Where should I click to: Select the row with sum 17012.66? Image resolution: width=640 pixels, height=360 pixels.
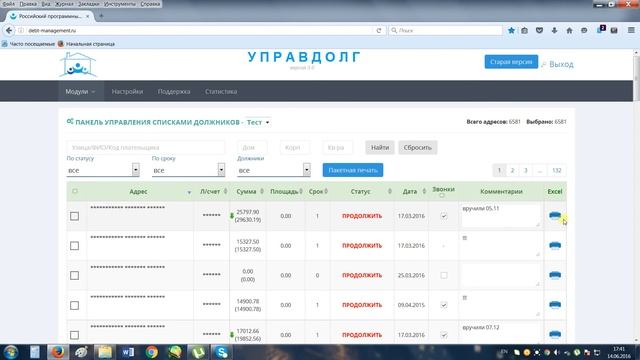pos(74,335)
